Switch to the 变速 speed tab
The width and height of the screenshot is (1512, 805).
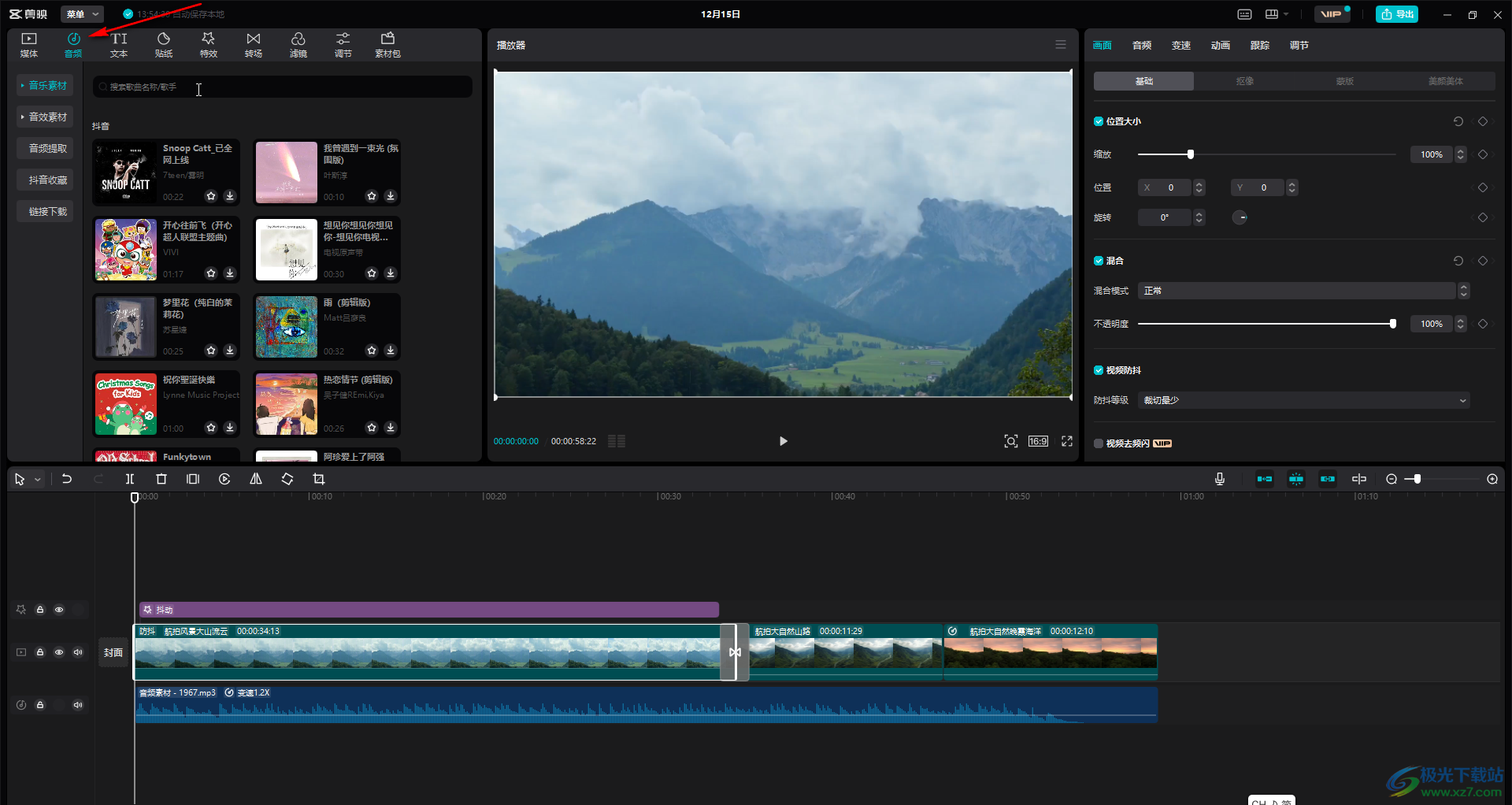(1181, 45)
